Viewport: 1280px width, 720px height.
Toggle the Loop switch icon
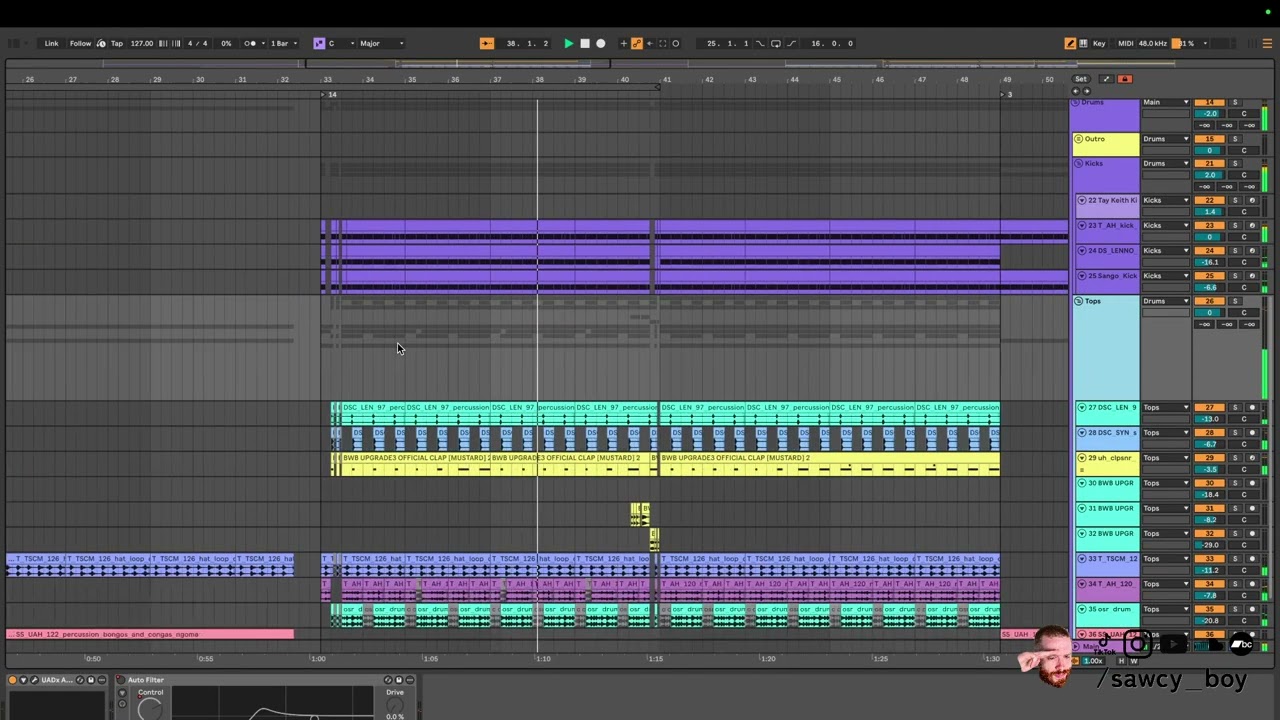coord(776,43)
